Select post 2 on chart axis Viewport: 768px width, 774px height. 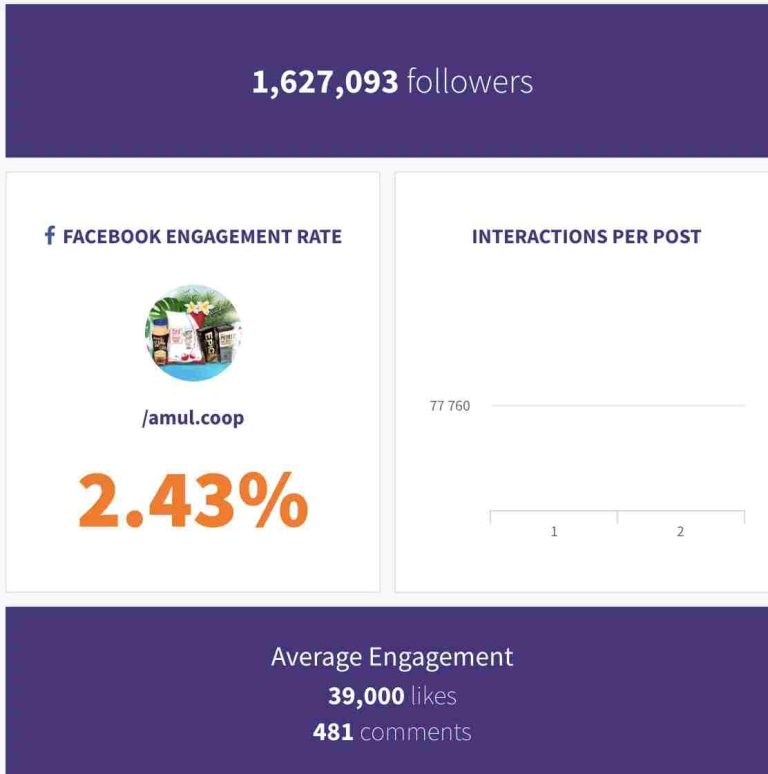[681, 531]
